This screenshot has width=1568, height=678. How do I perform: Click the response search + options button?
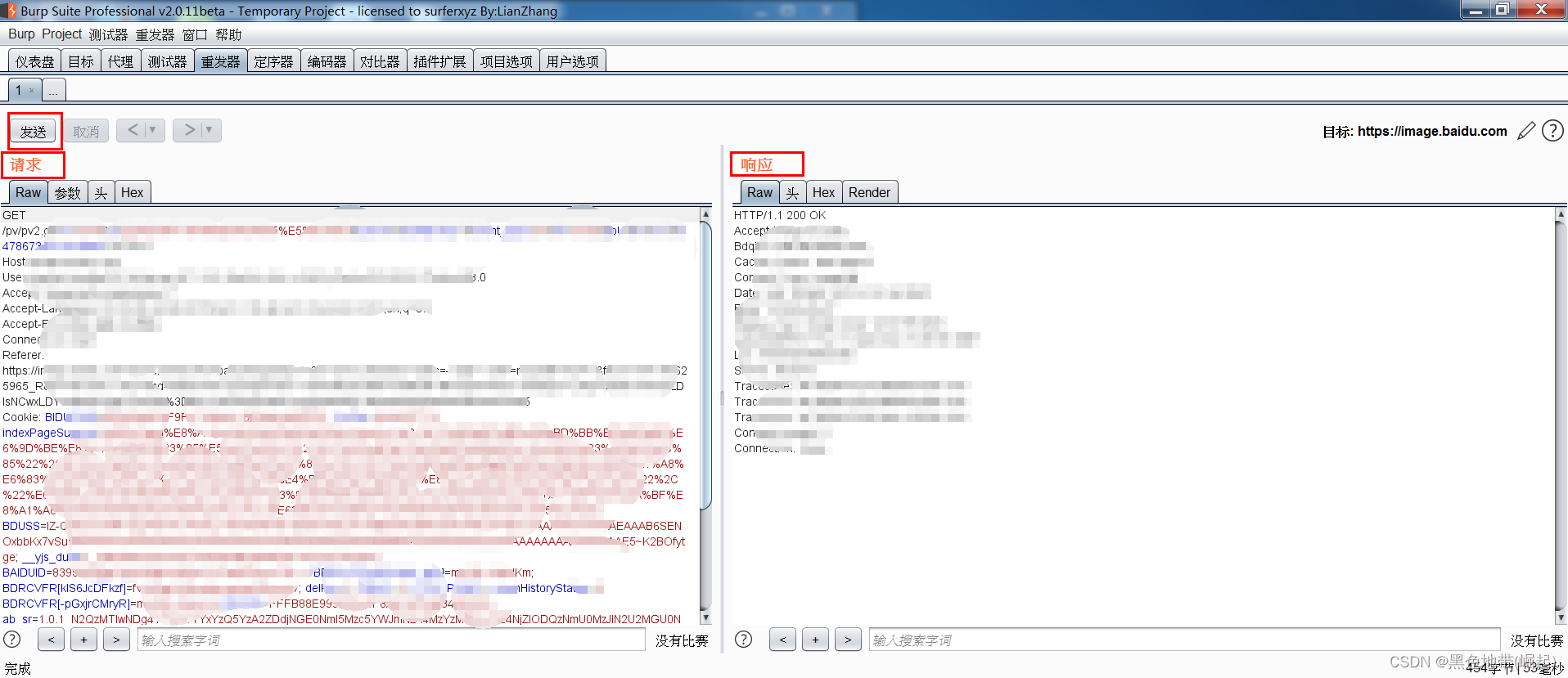tap(815, 640)
